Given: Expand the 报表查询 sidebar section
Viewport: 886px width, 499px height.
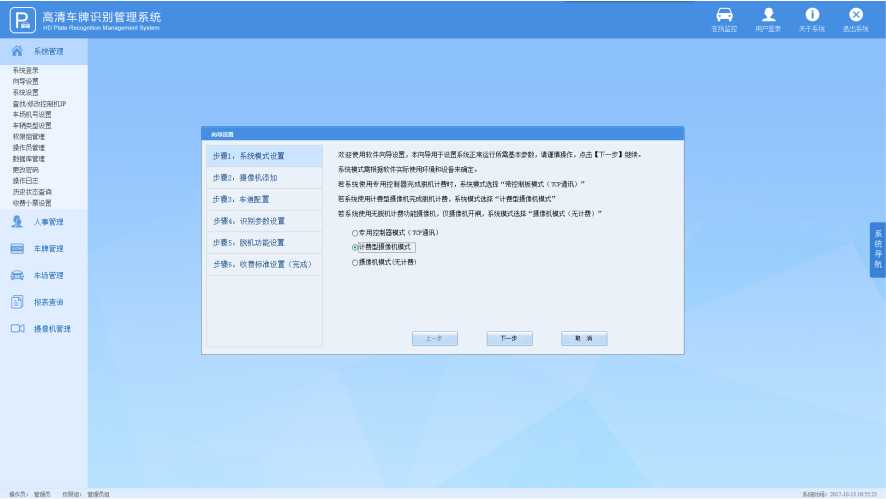Looking at the screenshot, I should click(x=48, y=302).
